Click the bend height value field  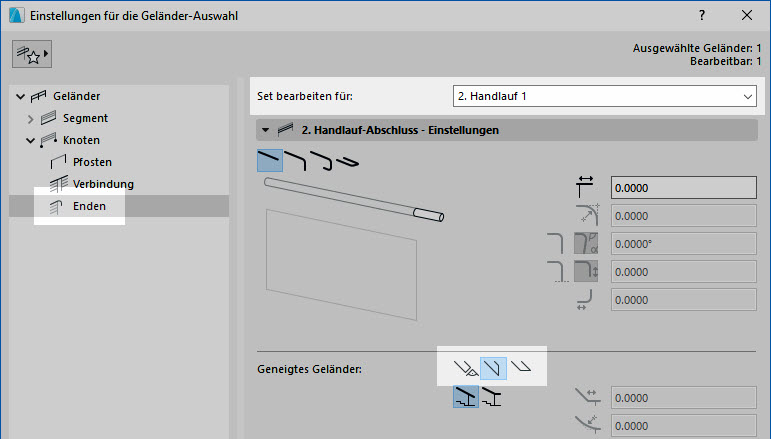tap(683, 272)
